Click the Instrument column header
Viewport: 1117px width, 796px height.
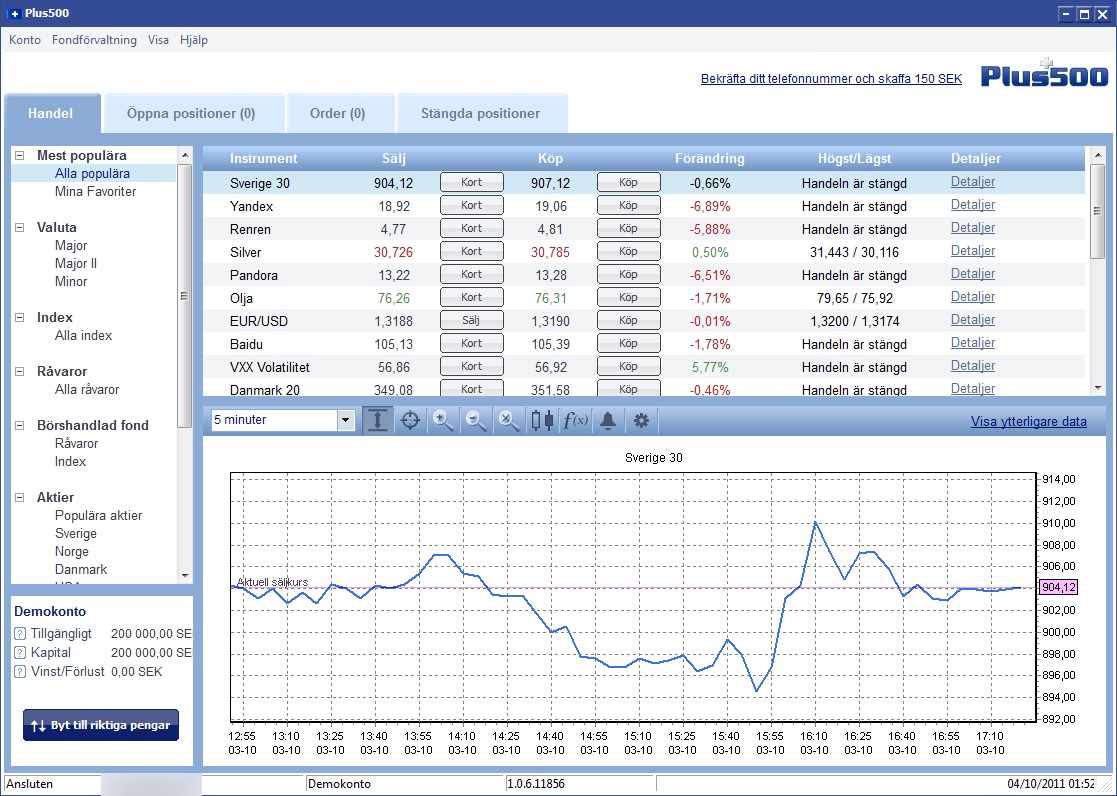pyautogui.click(x=264, y=158)
